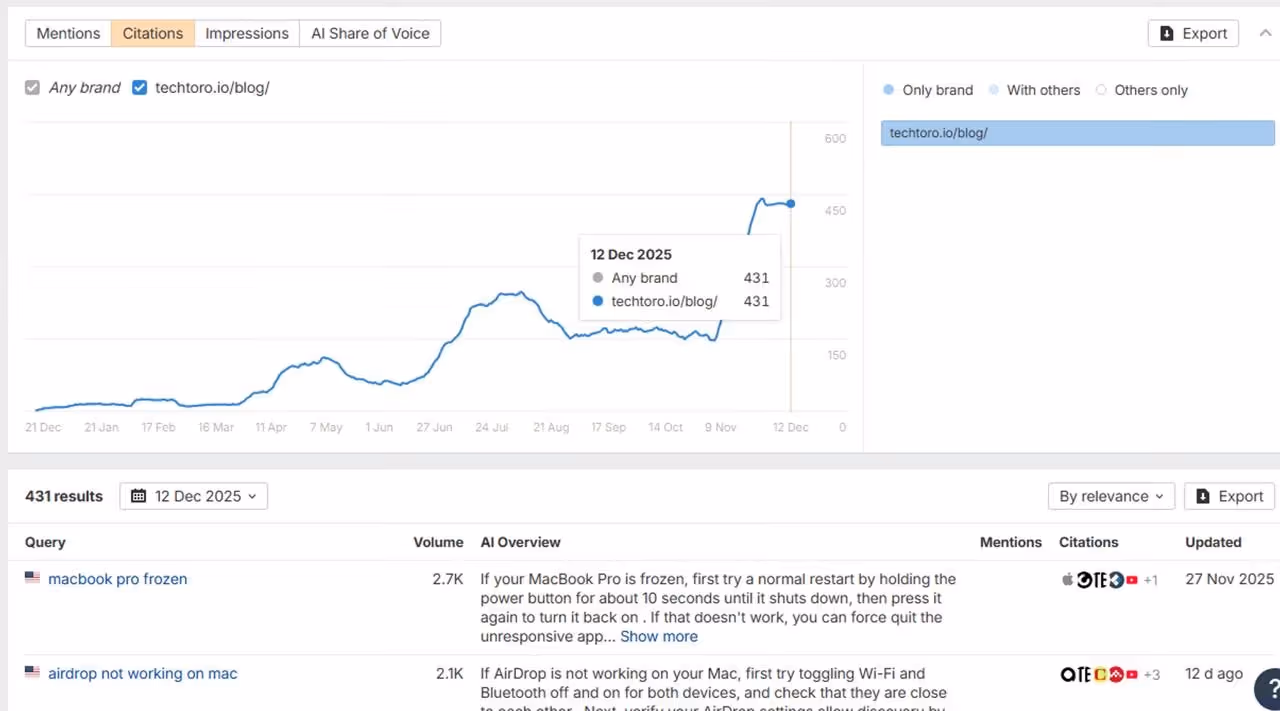
Task: Click the TE citation icon in airdrop row
Action: pyautogui.click(x=1085, y=675)
